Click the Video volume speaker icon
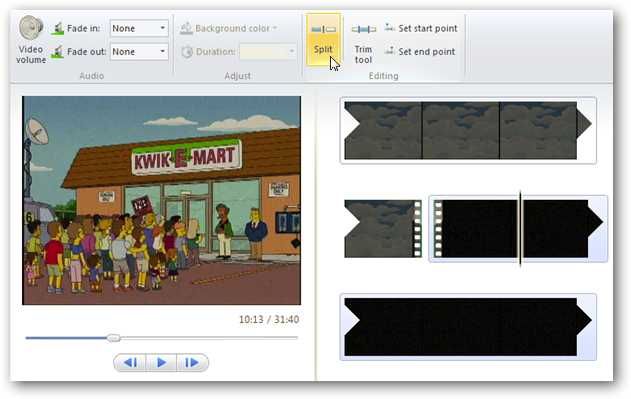Viewport: 631px width, 399px height. click(x=31, y=28)
